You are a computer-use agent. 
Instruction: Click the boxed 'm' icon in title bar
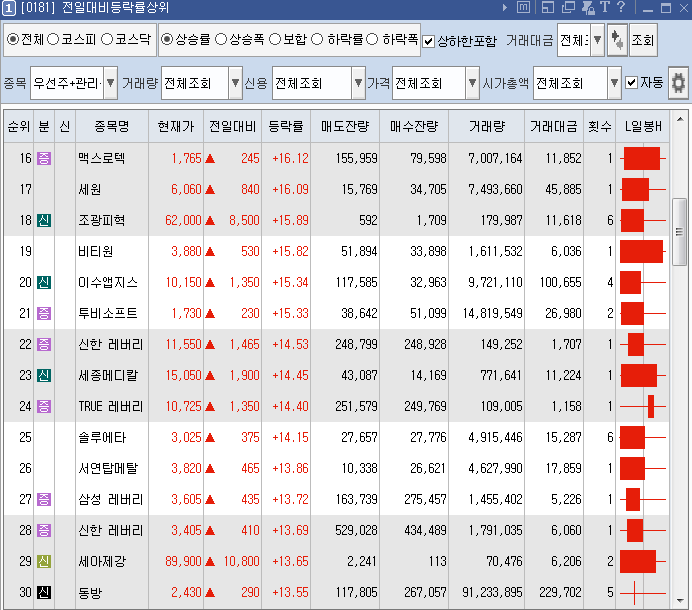523,7
